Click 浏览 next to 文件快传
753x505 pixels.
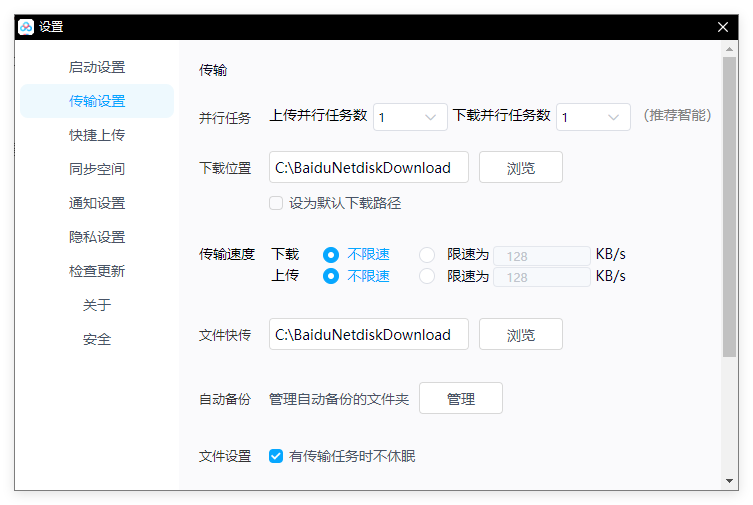[521, 334]
